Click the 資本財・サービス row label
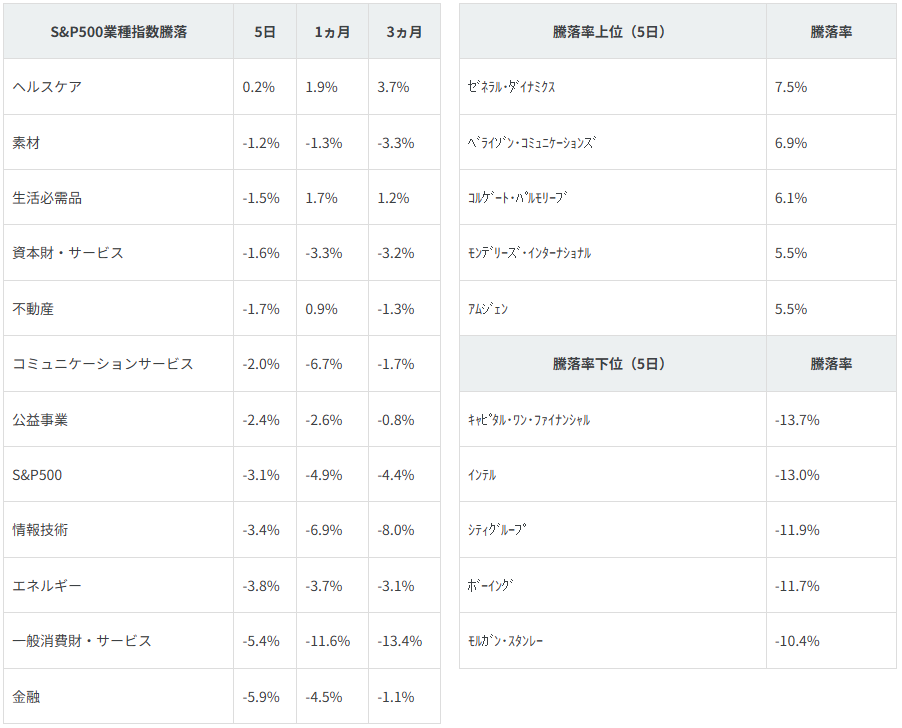902x728 pixels. 68,253
